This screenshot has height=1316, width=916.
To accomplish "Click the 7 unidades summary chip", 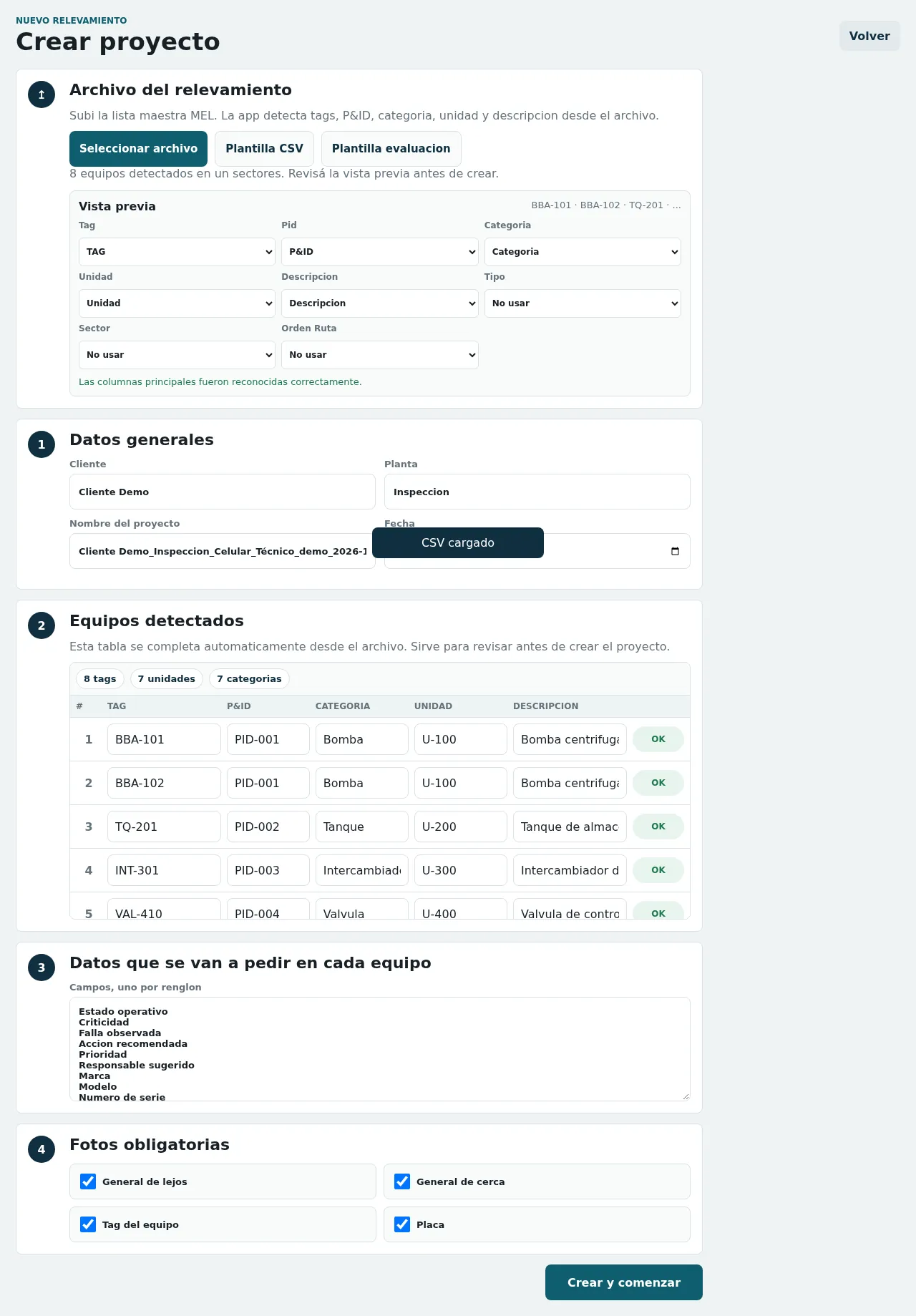I will tap(167, 678).
